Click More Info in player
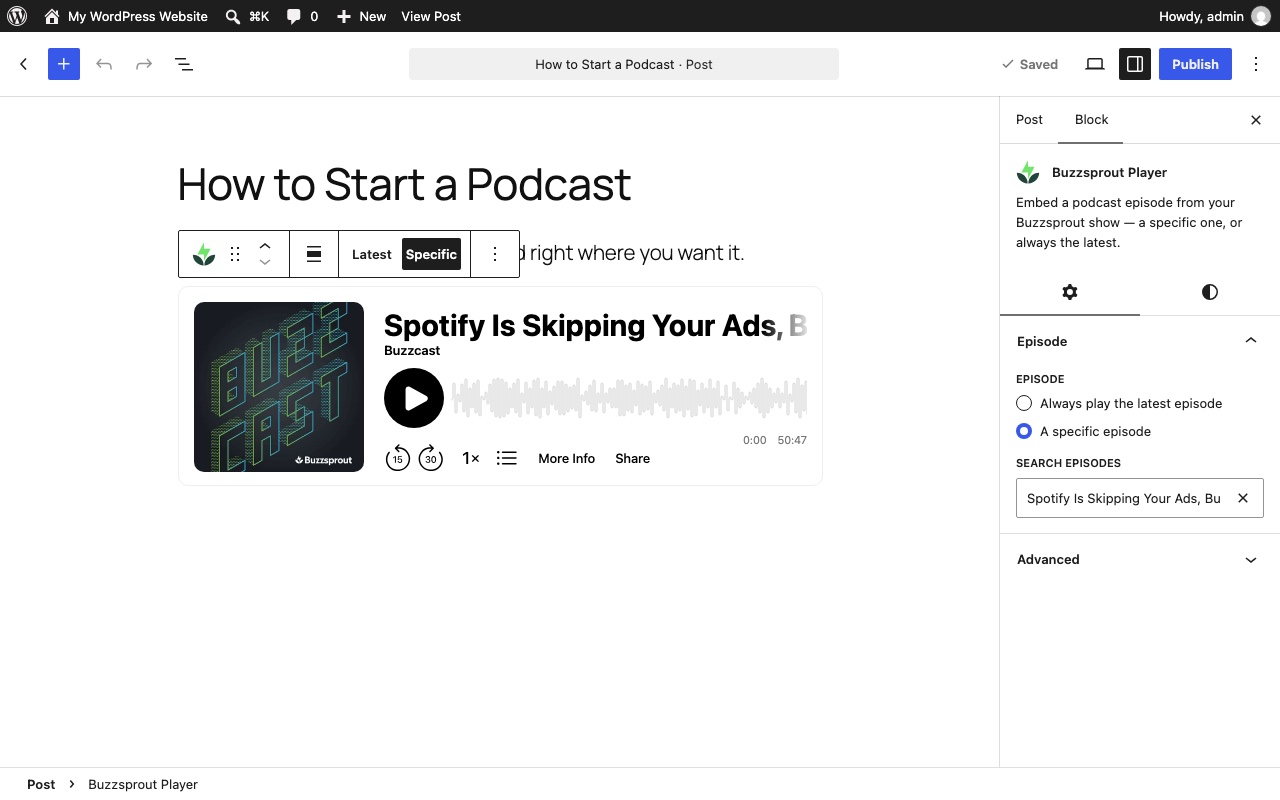The width and height of the screenshot is (1280, 800). coord(566,458)
